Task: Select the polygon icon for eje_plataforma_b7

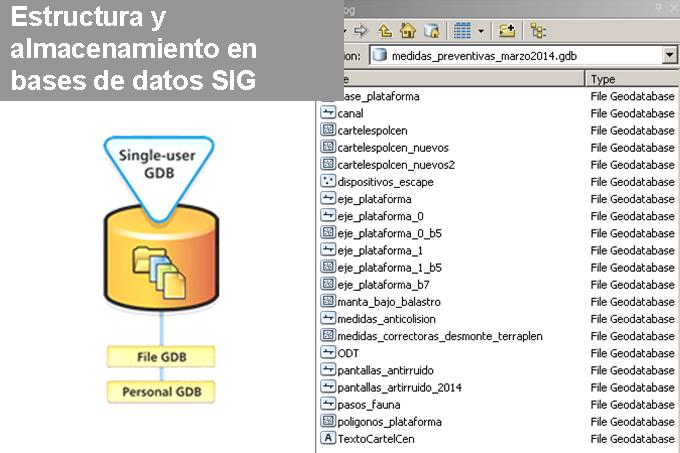Action: [x=328, y=284]
